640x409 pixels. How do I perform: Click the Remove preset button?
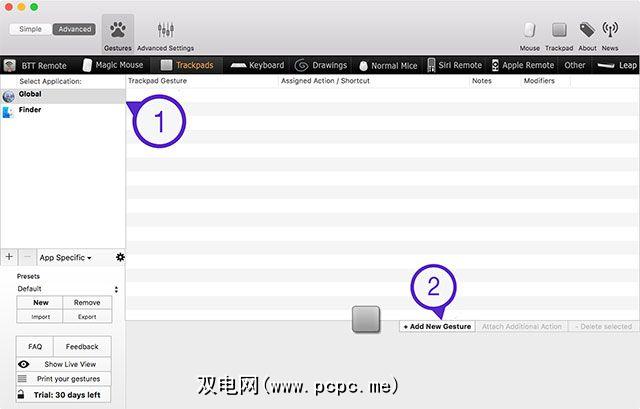pos(87,302)
